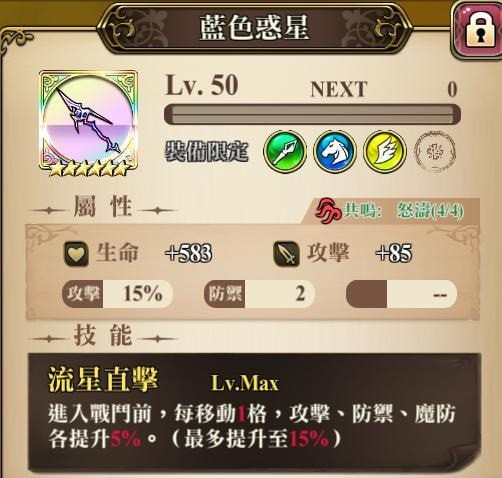Select the 防禦 2 stat pill
The height and width of the screenshot is (478, 502).
pyautogui.click(x=259, y=294)
